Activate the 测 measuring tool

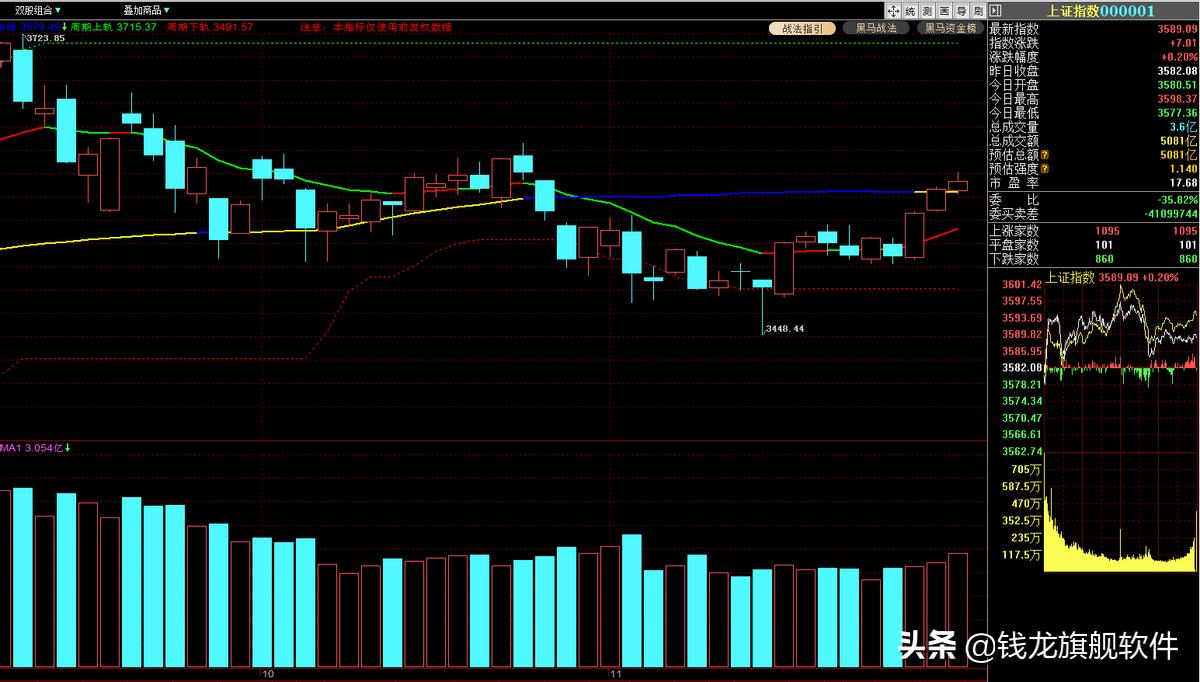[927, 11]
